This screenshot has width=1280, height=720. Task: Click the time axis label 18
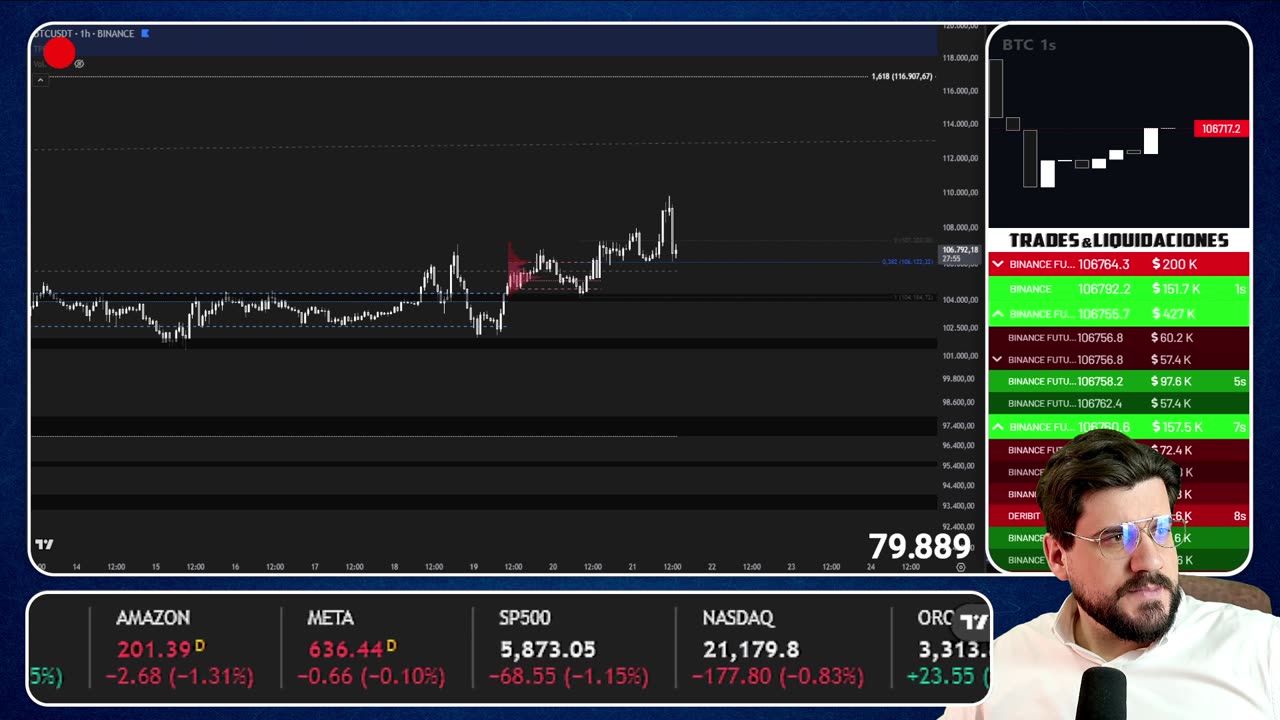[394, 567]
